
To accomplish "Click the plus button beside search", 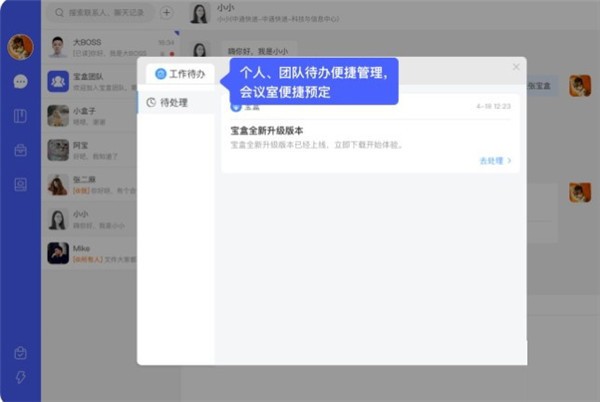I will tap(166, 13).
